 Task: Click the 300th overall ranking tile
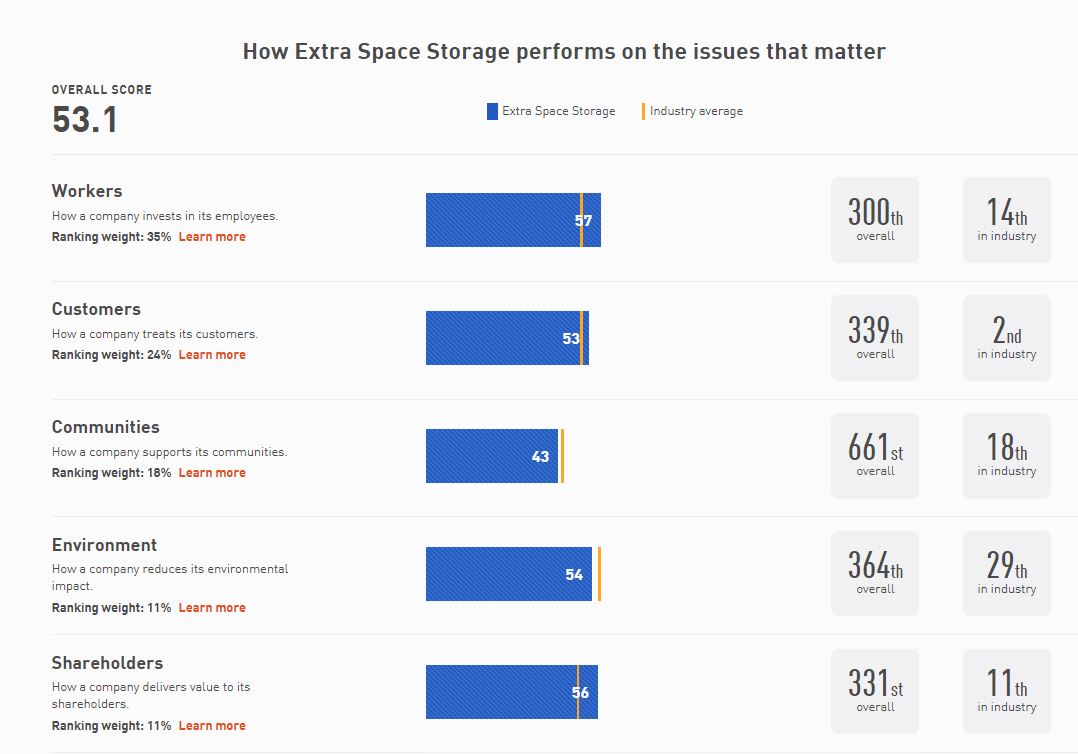click(x=875, y=220)
